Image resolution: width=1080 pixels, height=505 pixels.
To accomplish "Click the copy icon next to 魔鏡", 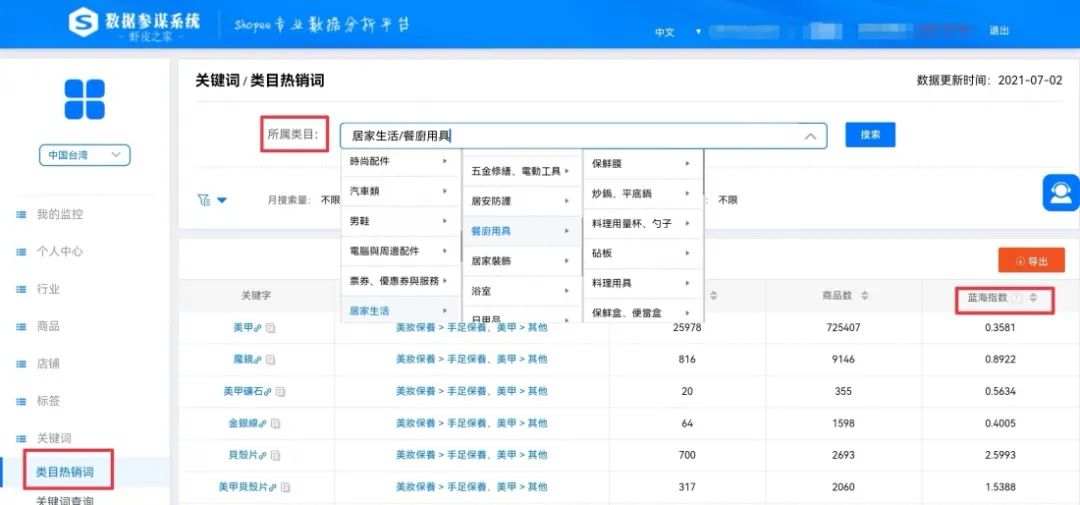I will point(271,360).
